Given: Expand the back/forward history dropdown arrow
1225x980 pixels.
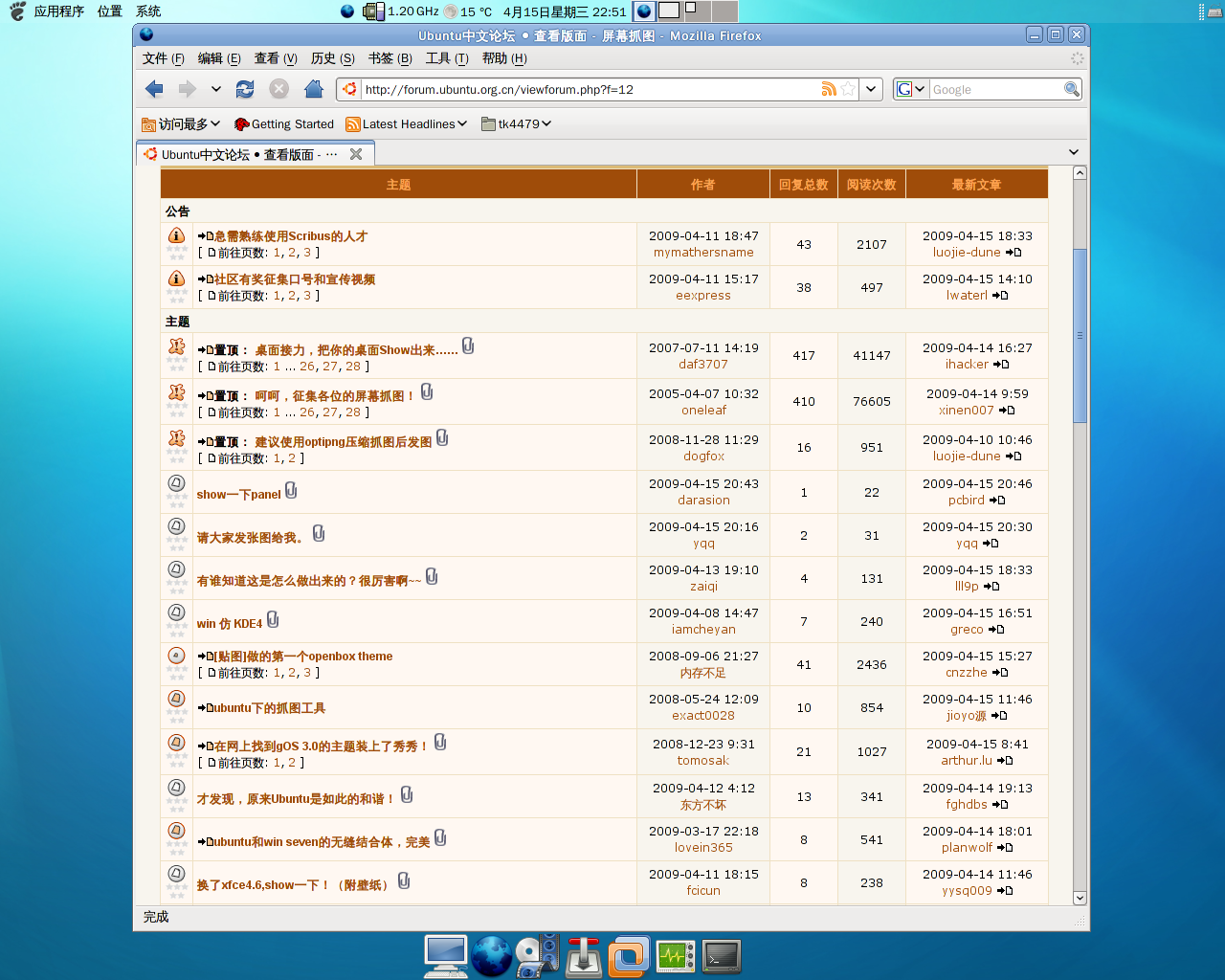Looking at the screenshot, I should (x=216, y=89).
